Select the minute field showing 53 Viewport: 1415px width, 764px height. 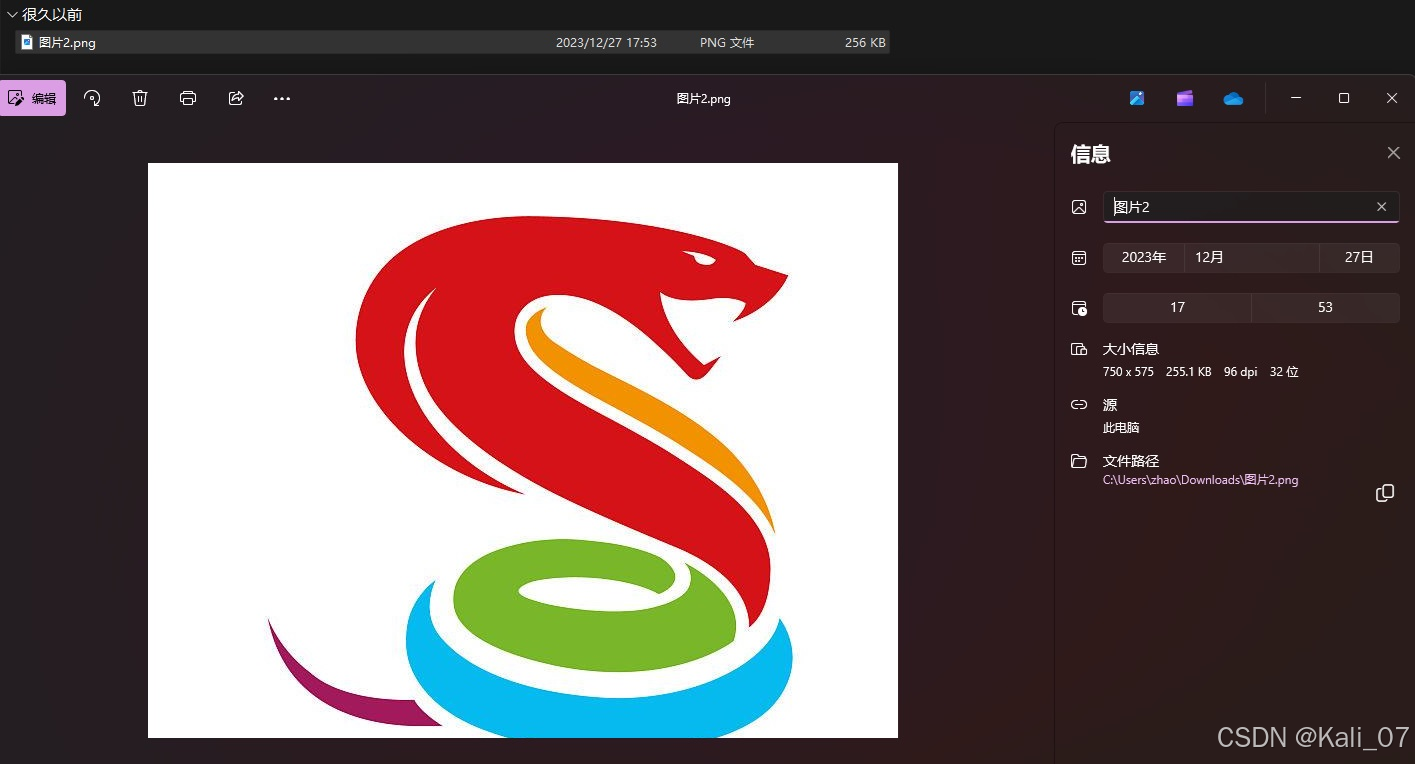(x=1325, y=307)
